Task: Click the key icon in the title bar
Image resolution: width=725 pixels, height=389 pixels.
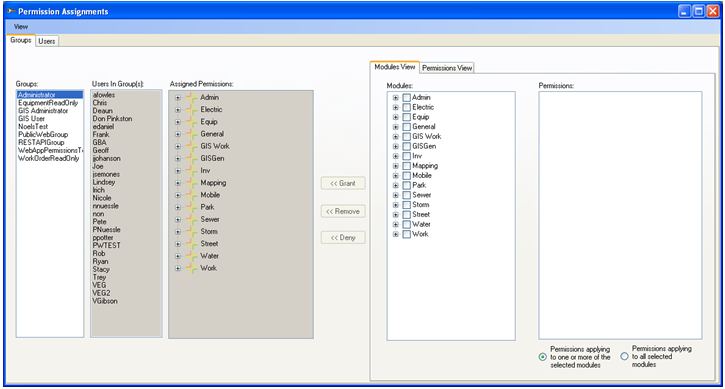Action: [x=11, y=11]
